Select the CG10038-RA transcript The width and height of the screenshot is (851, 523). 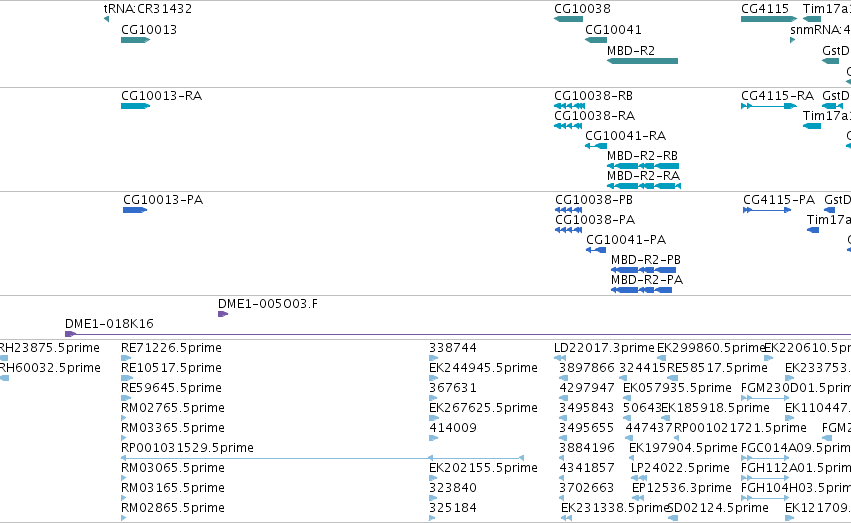(568, 126)
